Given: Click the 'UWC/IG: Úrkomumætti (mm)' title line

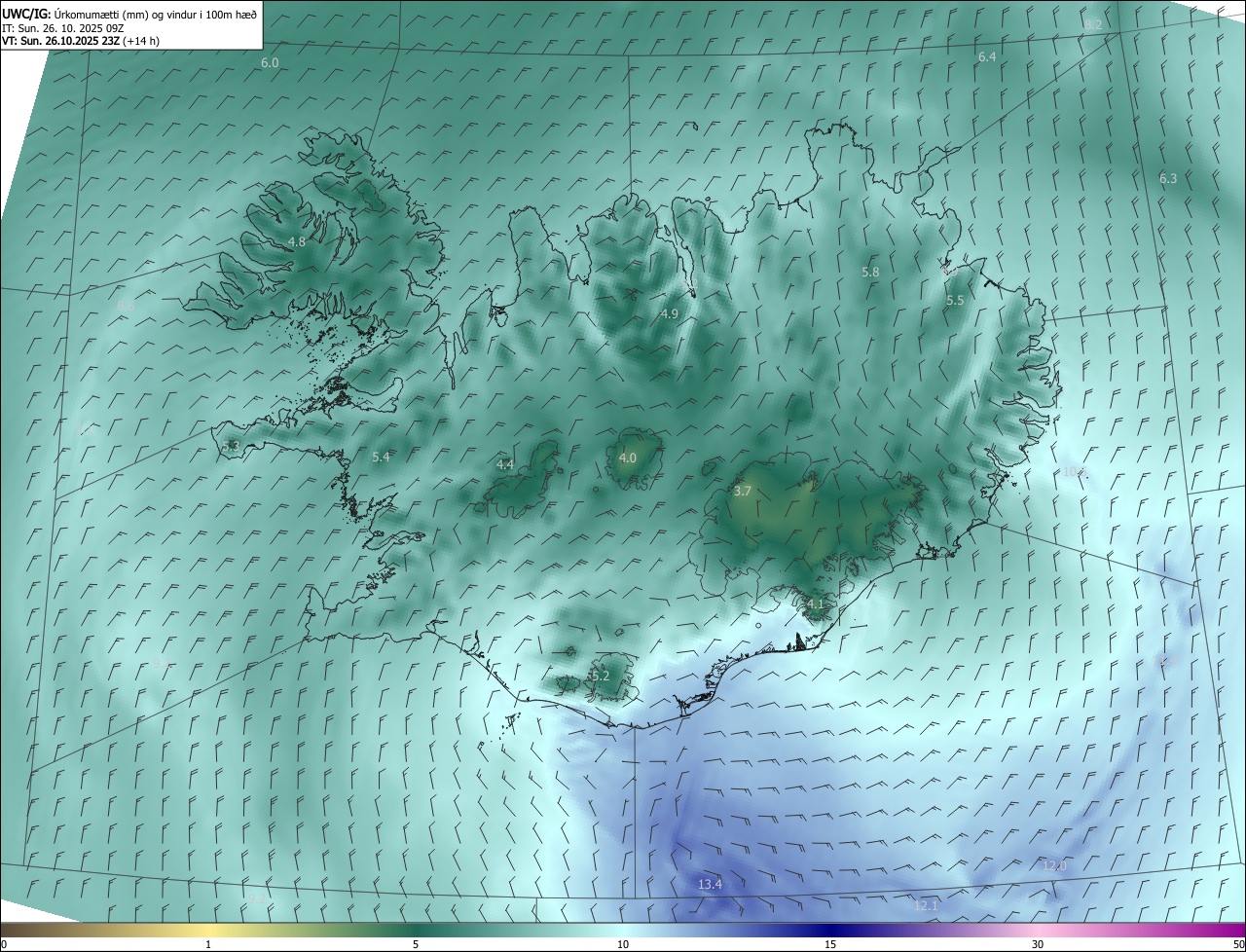Looking at the screenshot, I should coord(129,14).
